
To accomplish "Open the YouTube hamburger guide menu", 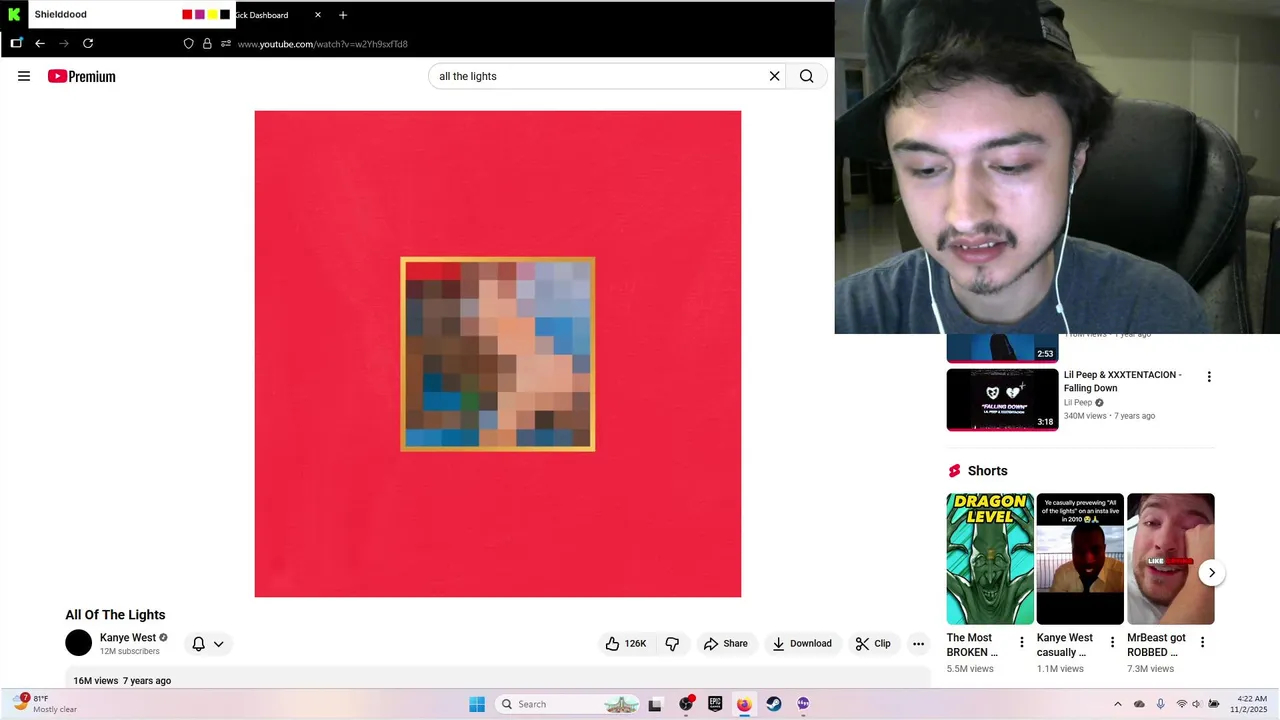I will click(24, 76).
